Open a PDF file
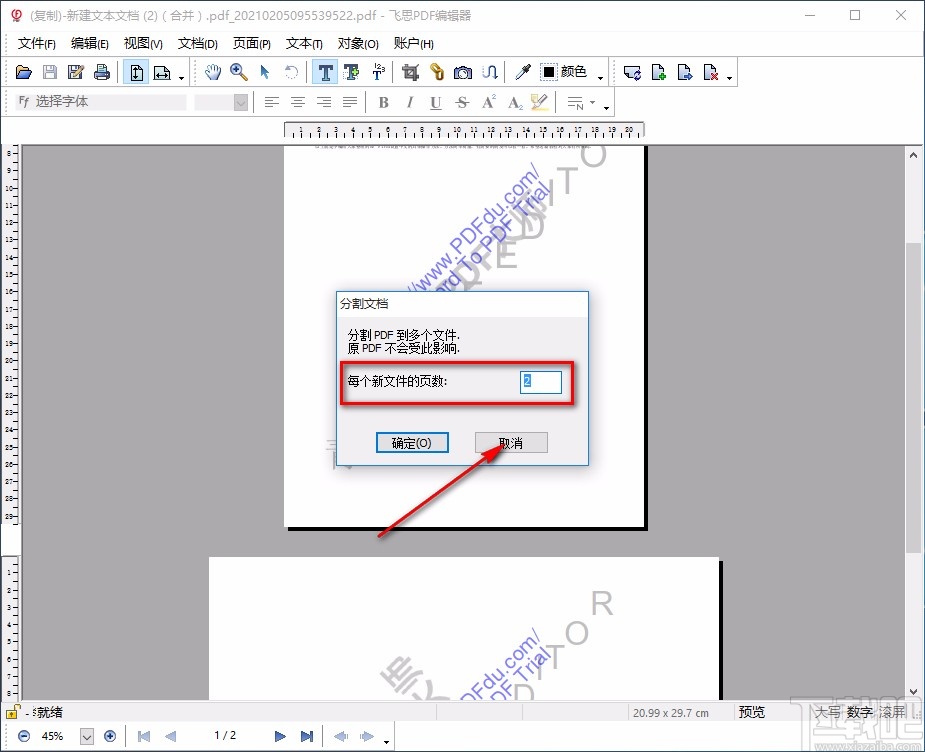 22,71
